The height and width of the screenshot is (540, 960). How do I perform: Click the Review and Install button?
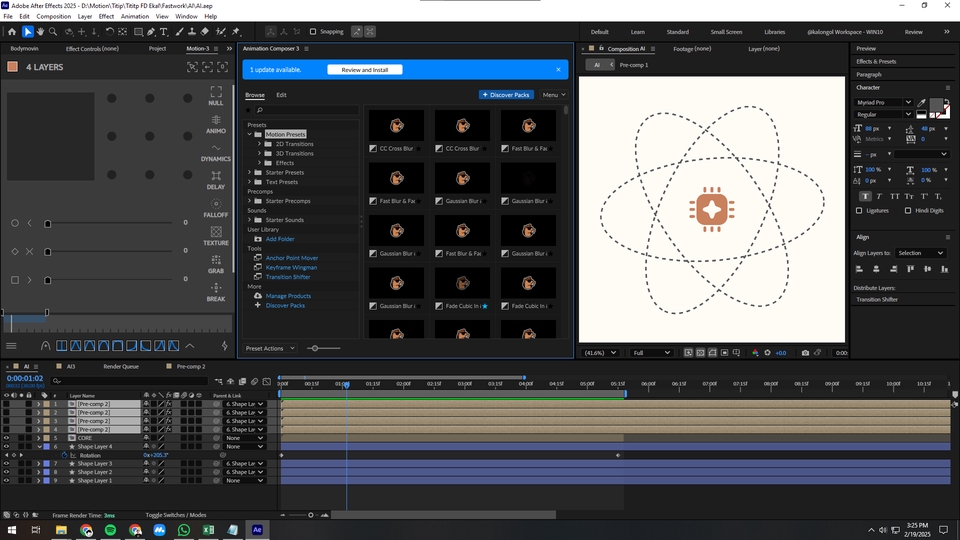364,70
